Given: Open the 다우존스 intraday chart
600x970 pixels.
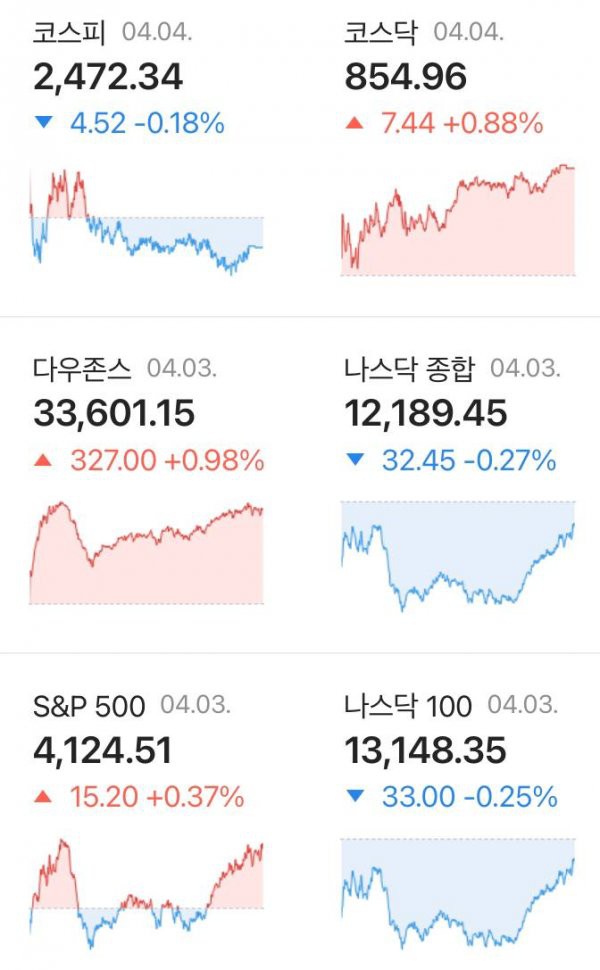Looking at the screenshot, I should tap(147, 552).
